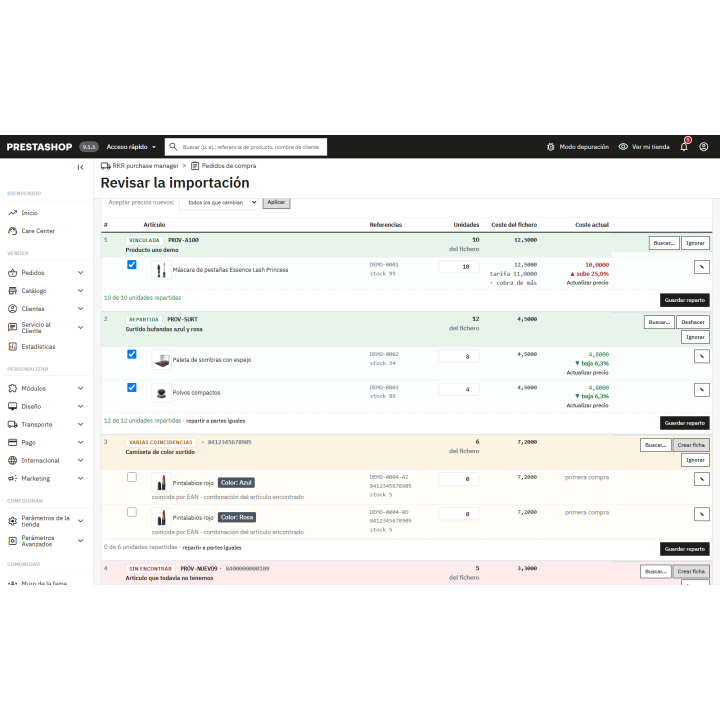The width and height of the screenshot is (720, 720).
Task: Uncheck Polvos compactos checkbox
Action: [x=132, y=388]
